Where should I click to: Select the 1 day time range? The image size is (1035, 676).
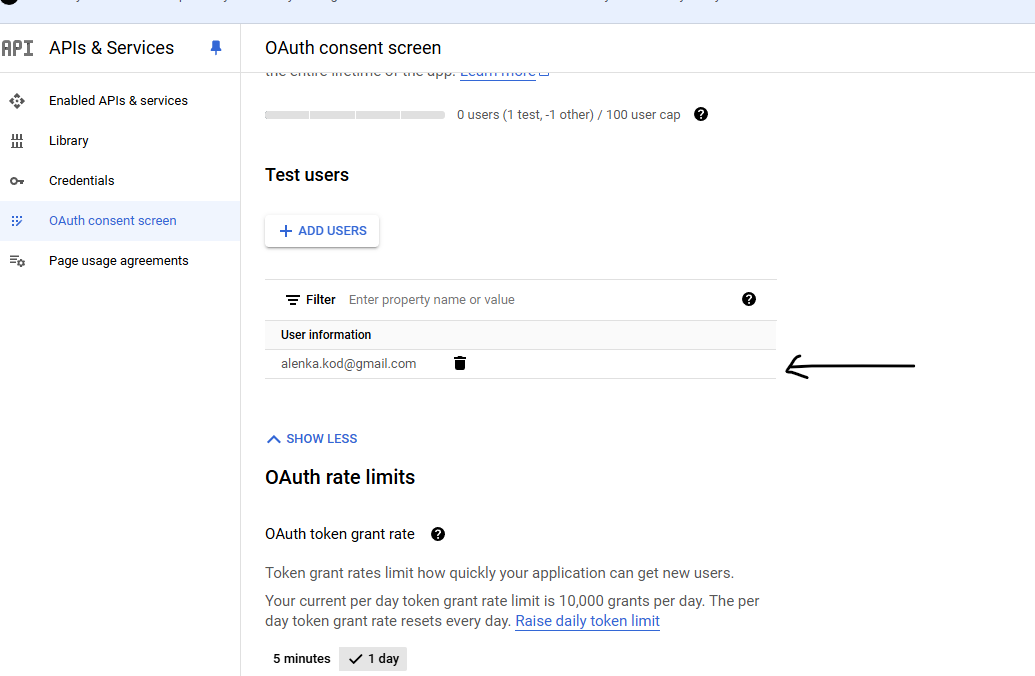pyautogui.click(x=373, y=659)
